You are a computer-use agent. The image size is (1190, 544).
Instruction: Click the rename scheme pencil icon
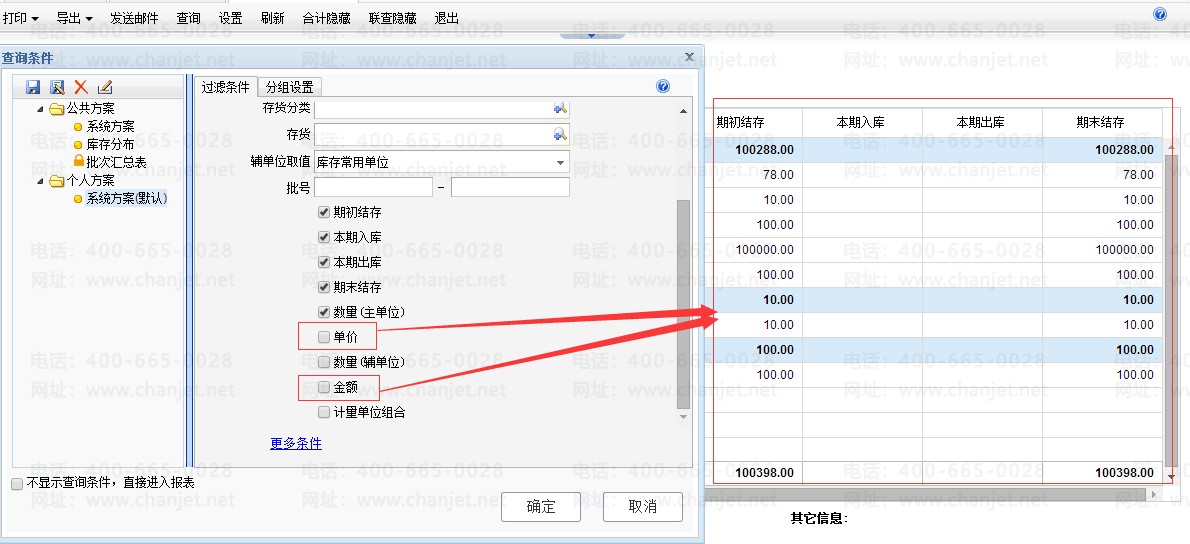pos(105,87)
